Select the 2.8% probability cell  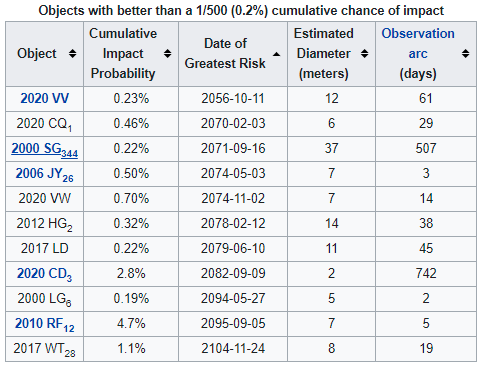(131, 274)
